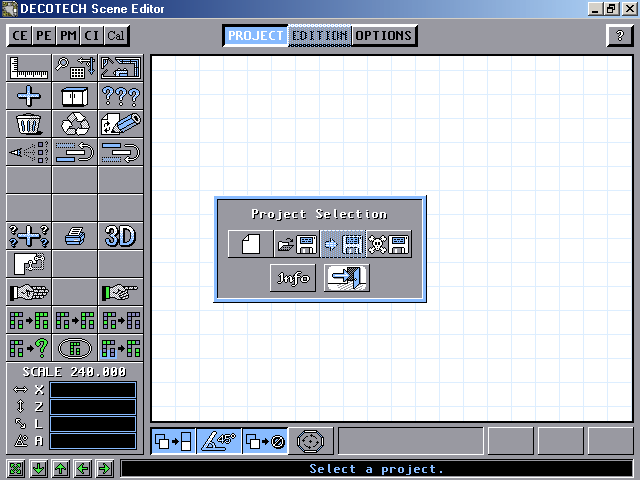Click the recycle arrows icon
This screenshot has width=640, height=480.
(75, 124)
